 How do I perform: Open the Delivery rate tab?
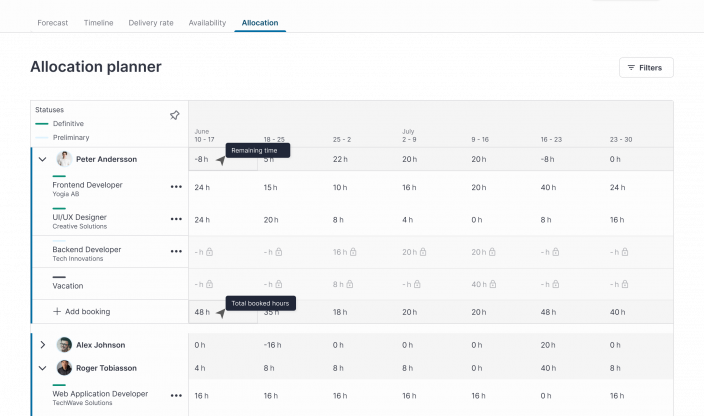tap(150, 22)
